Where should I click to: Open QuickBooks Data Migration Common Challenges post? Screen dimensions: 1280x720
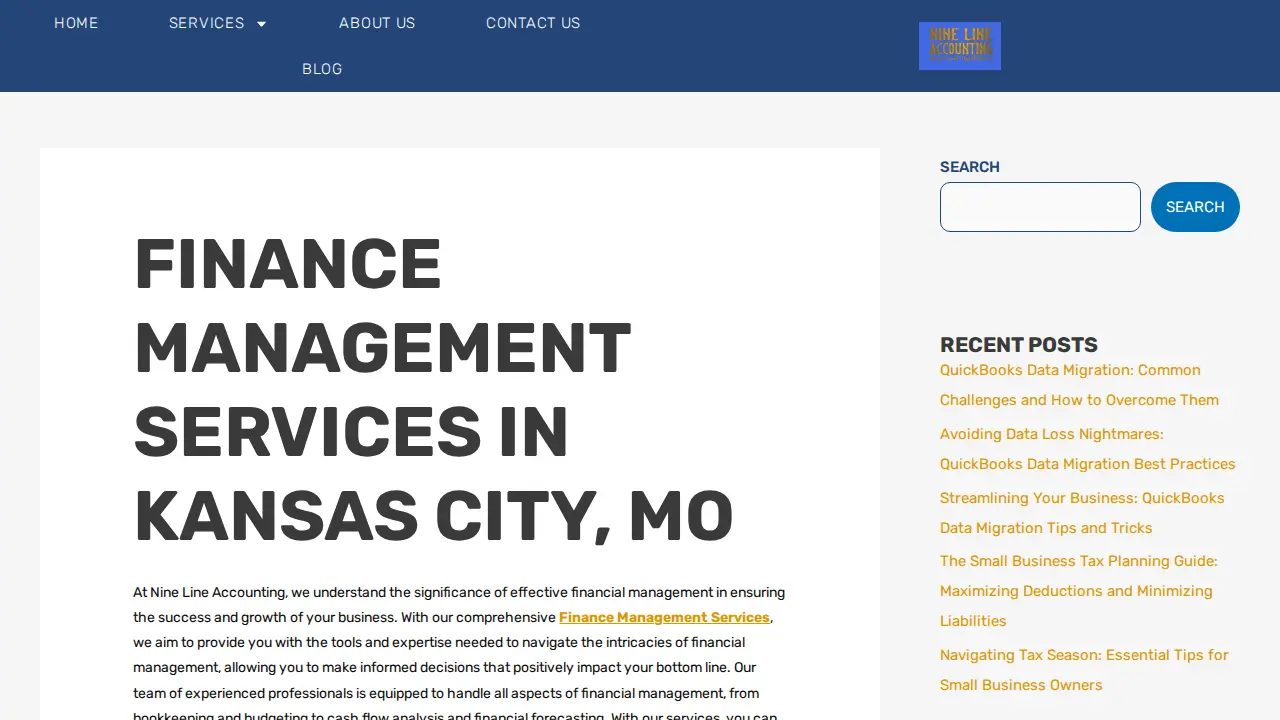1079,385
